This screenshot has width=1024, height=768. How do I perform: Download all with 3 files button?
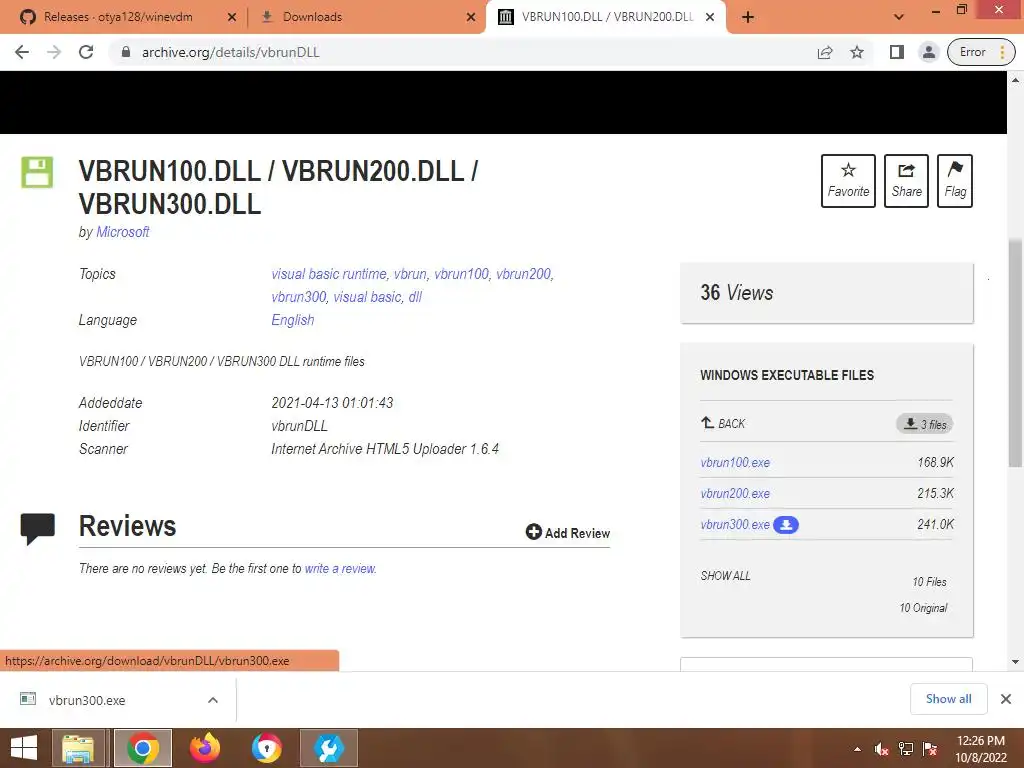pos(925,424)
